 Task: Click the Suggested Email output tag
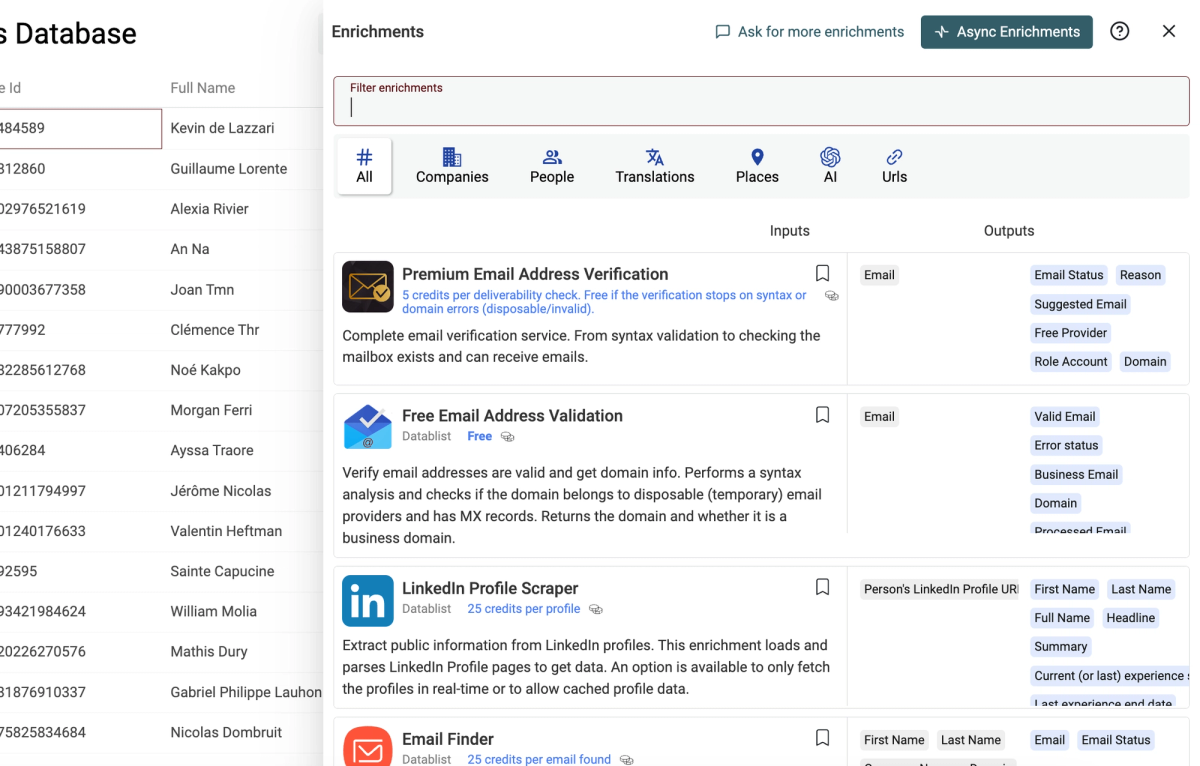[1080, 304]
